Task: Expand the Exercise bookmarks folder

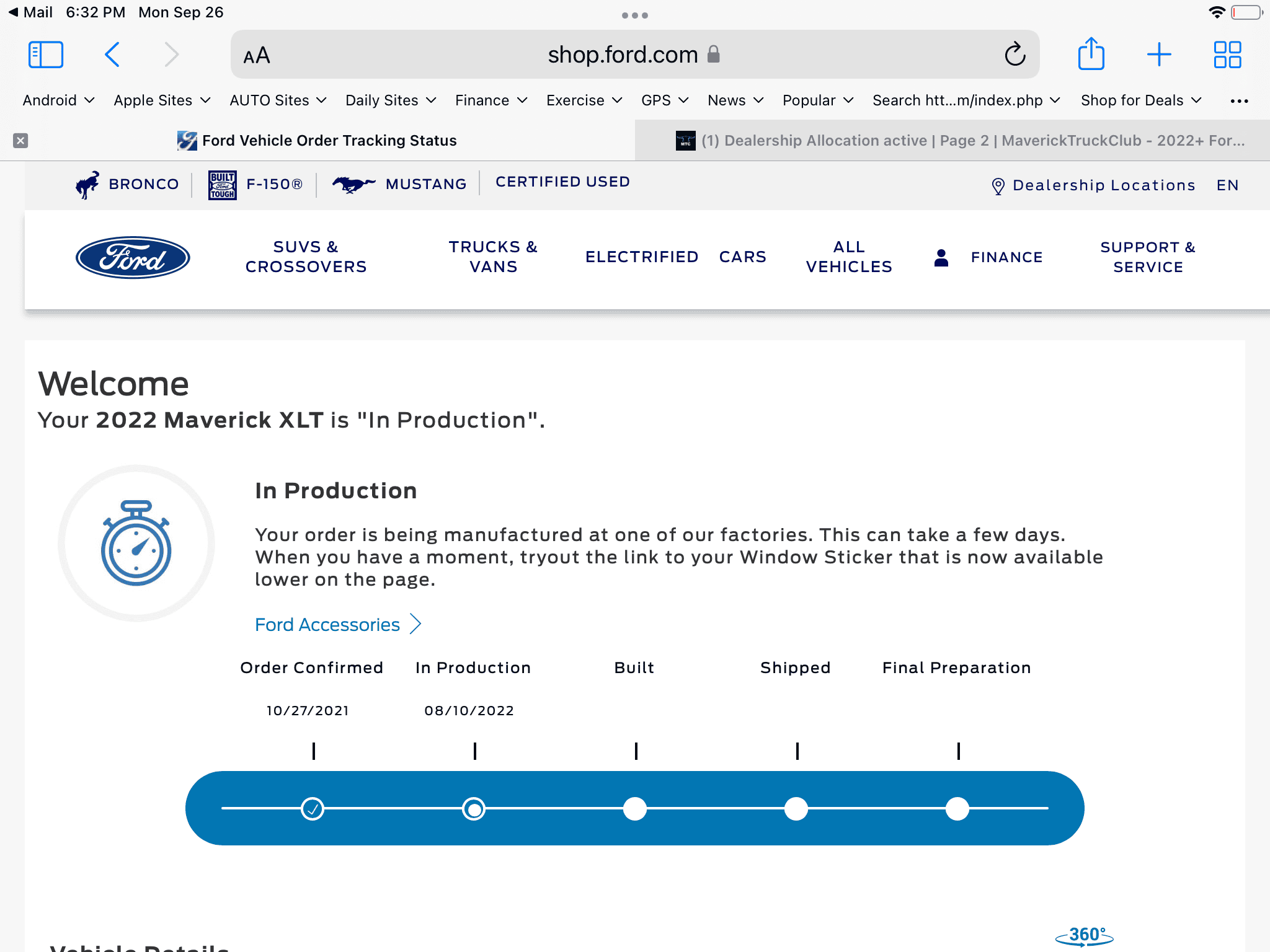Action: point(584,100)
